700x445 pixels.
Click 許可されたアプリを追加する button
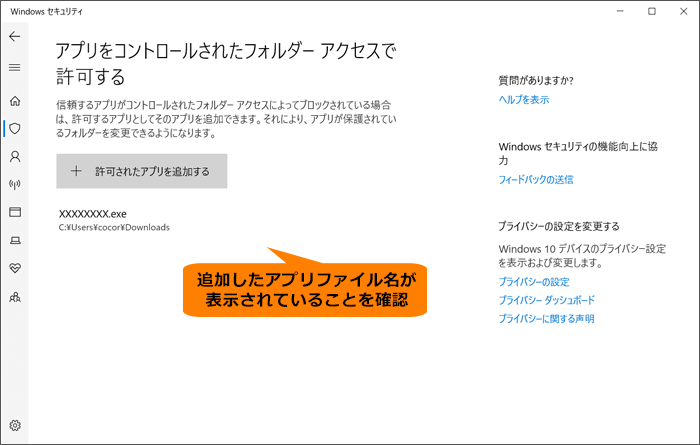(x=142, y=171)
